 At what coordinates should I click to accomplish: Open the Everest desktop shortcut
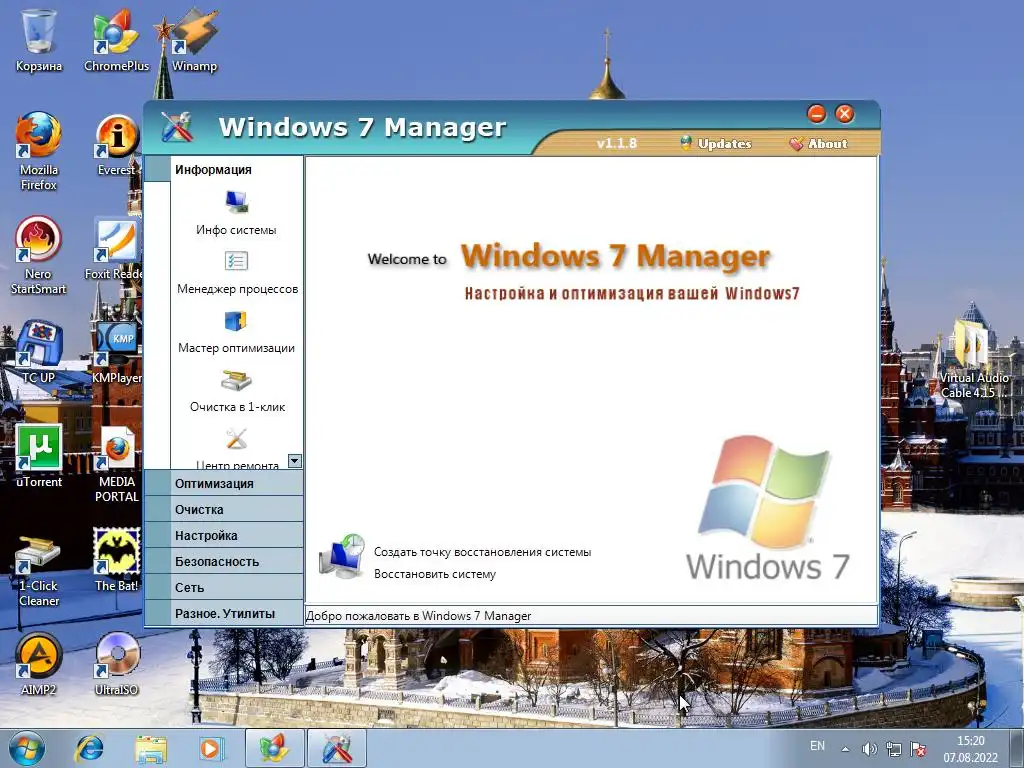pos(117,136)
